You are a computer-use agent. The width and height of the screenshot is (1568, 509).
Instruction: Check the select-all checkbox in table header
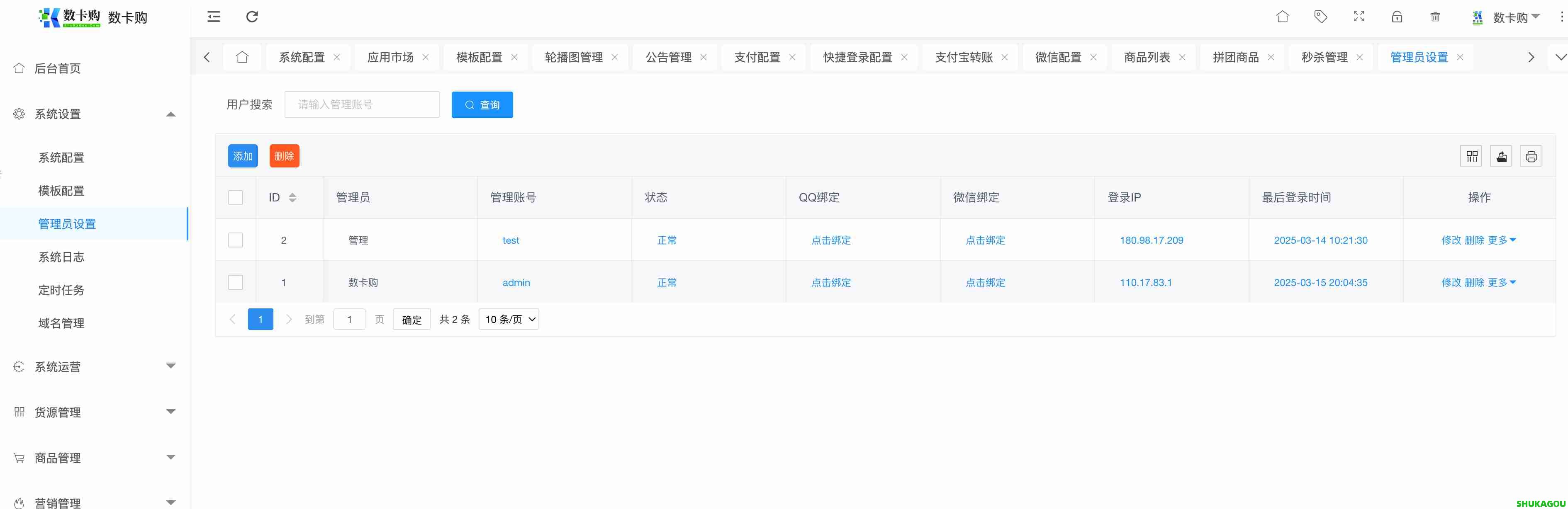236,197
